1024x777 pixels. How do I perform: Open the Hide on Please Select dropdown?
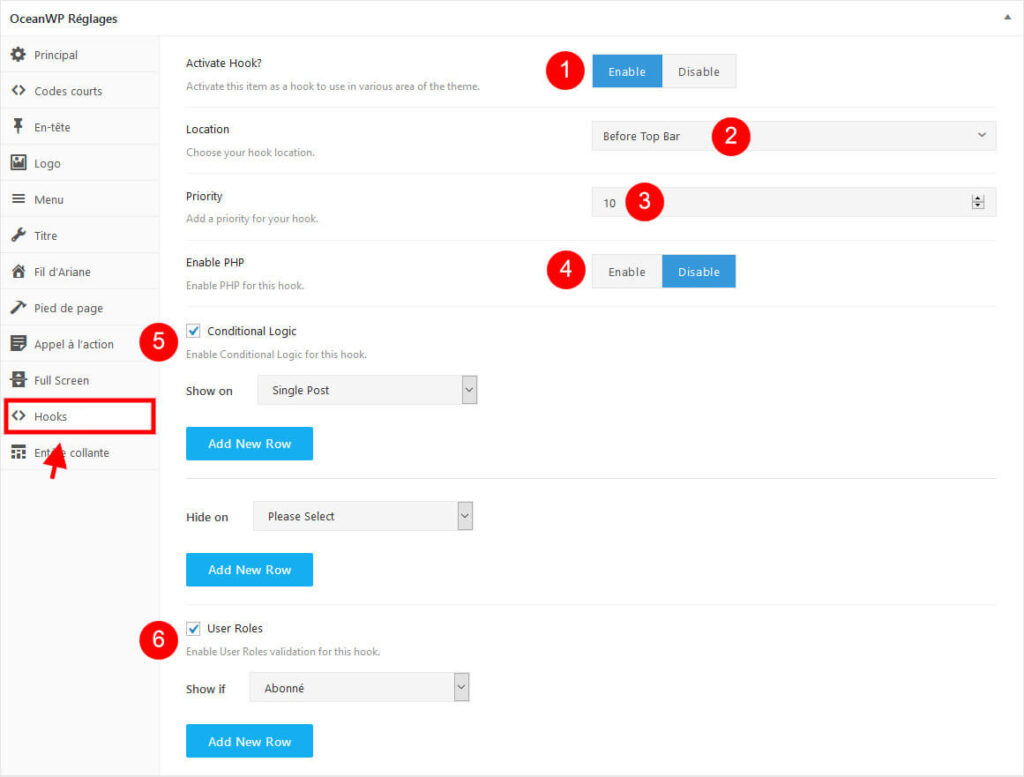coord(362,516)
